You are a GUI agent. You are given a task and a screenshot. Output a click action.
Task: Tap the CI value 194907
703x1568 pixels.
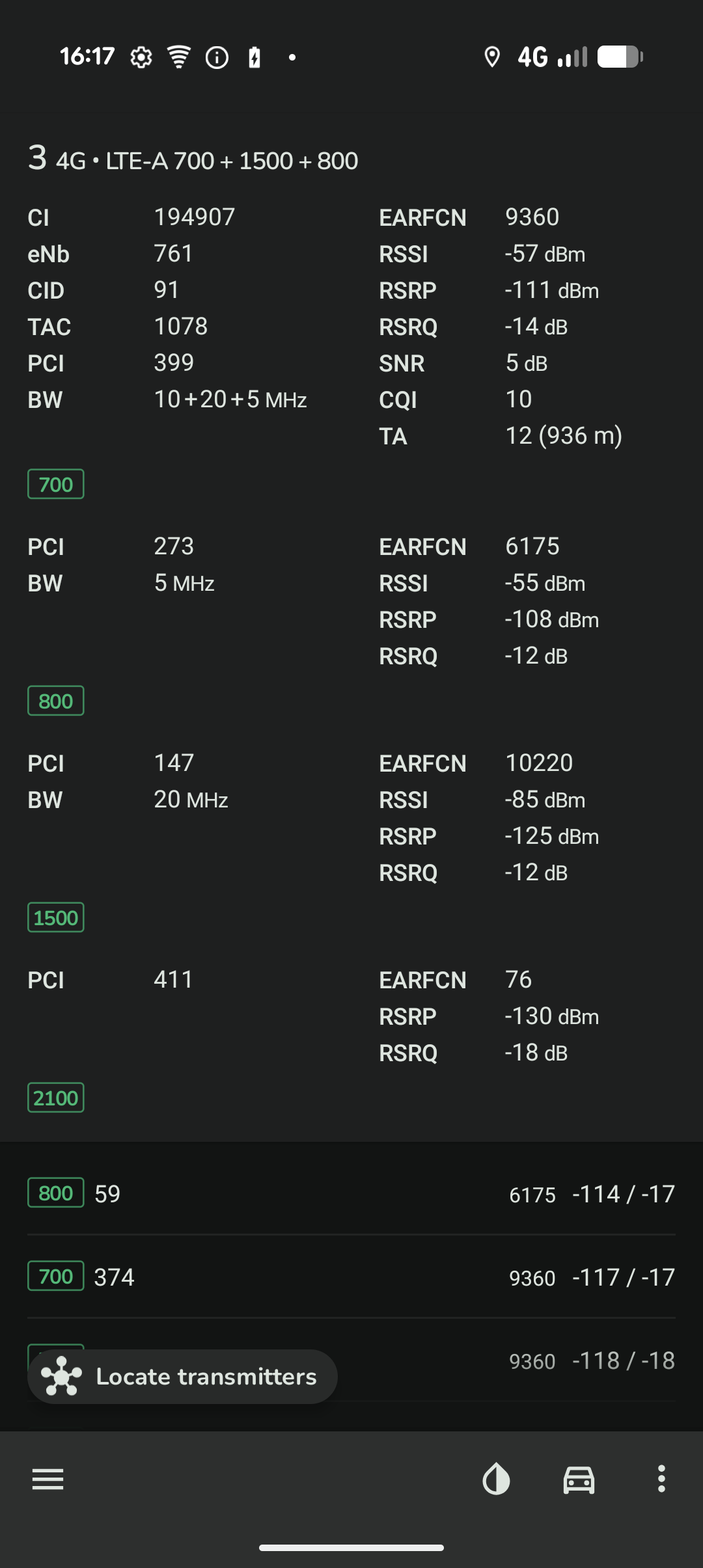(x=195, y=217)
